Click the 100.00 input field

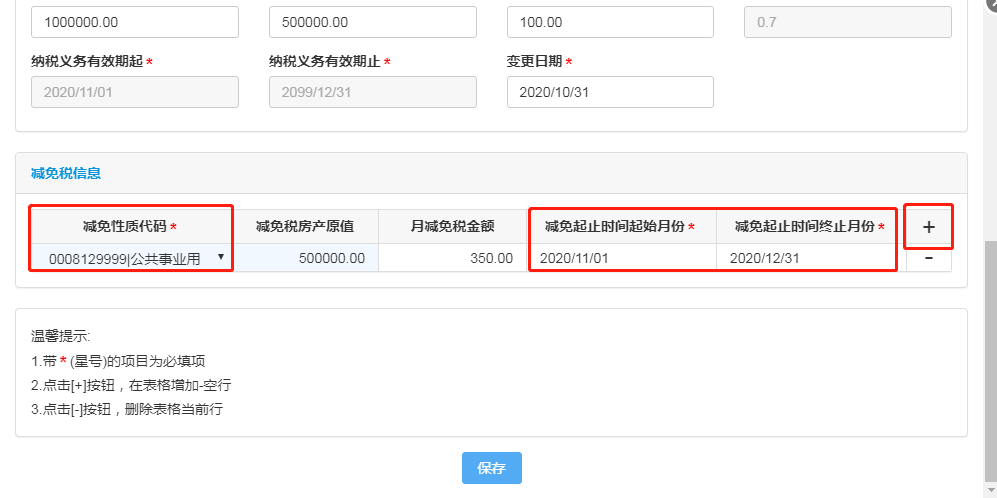point(610,22)
